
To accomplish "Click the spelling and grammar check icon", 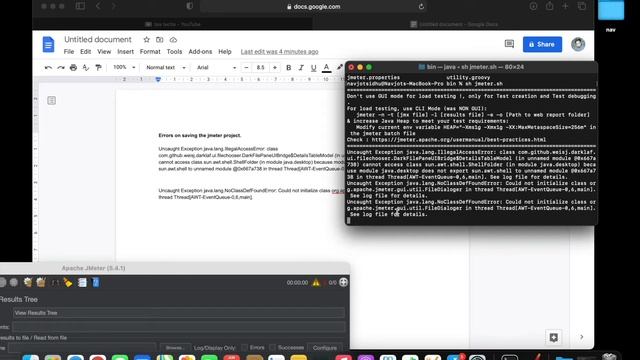I will (86, 67).
